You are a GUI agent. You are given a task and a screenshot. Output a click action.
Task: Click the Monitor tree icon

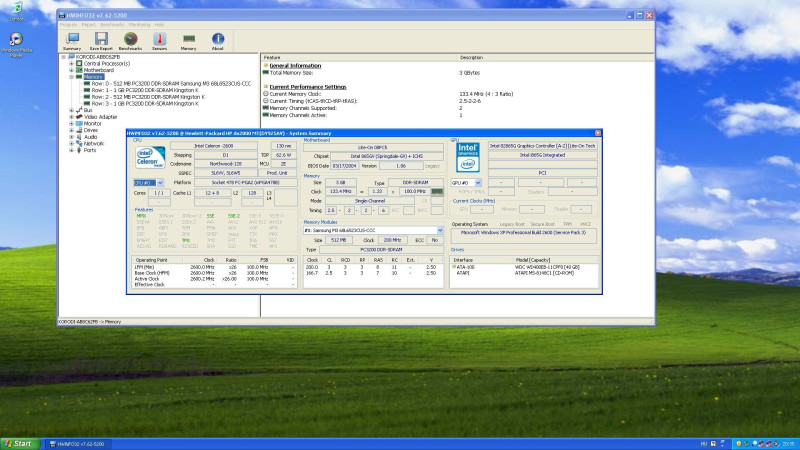click(x=79, y=123)
